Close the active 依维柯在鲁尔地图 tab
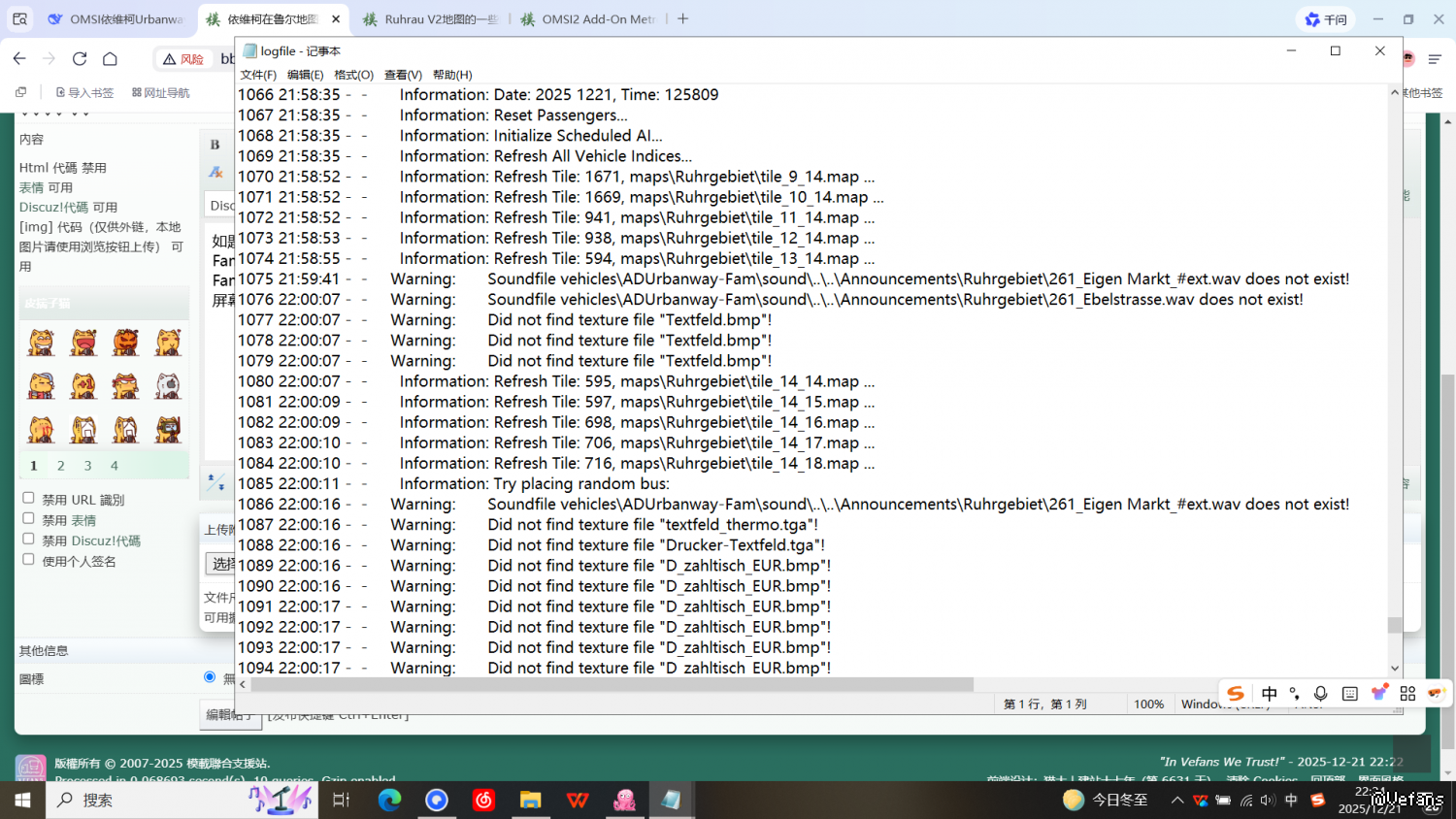 click(335, 19)
